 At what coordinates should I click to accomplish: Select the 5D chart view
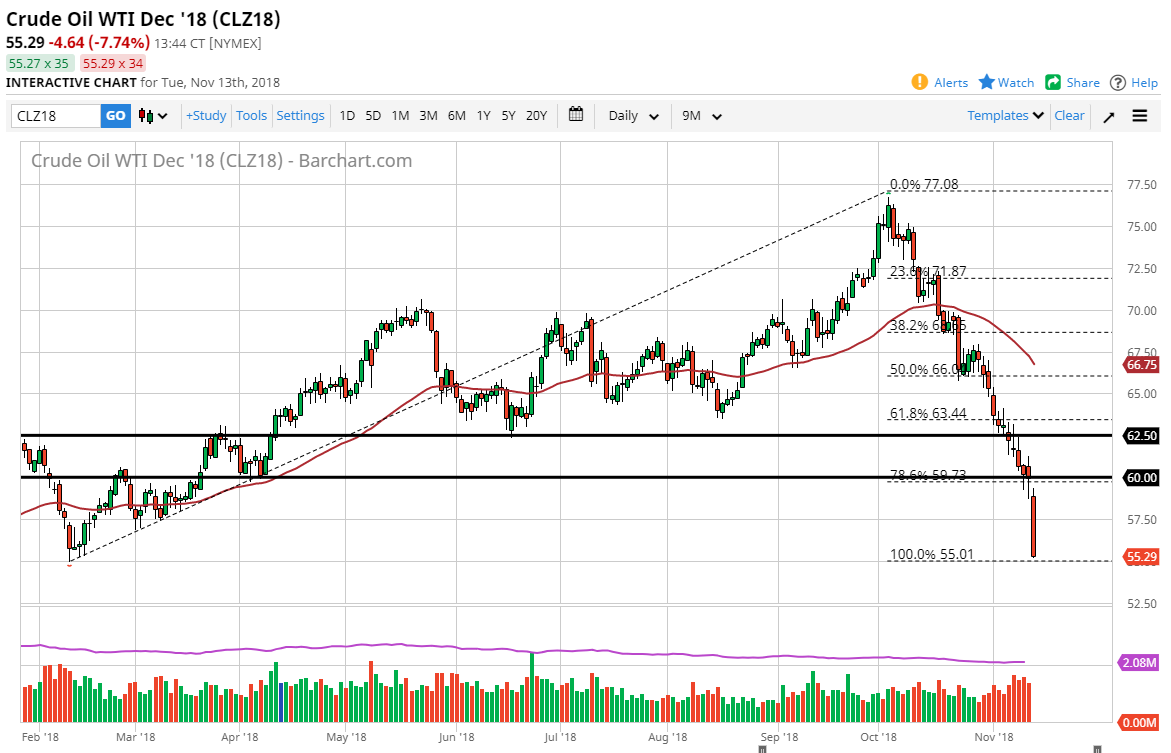click(x=372, y=115)
